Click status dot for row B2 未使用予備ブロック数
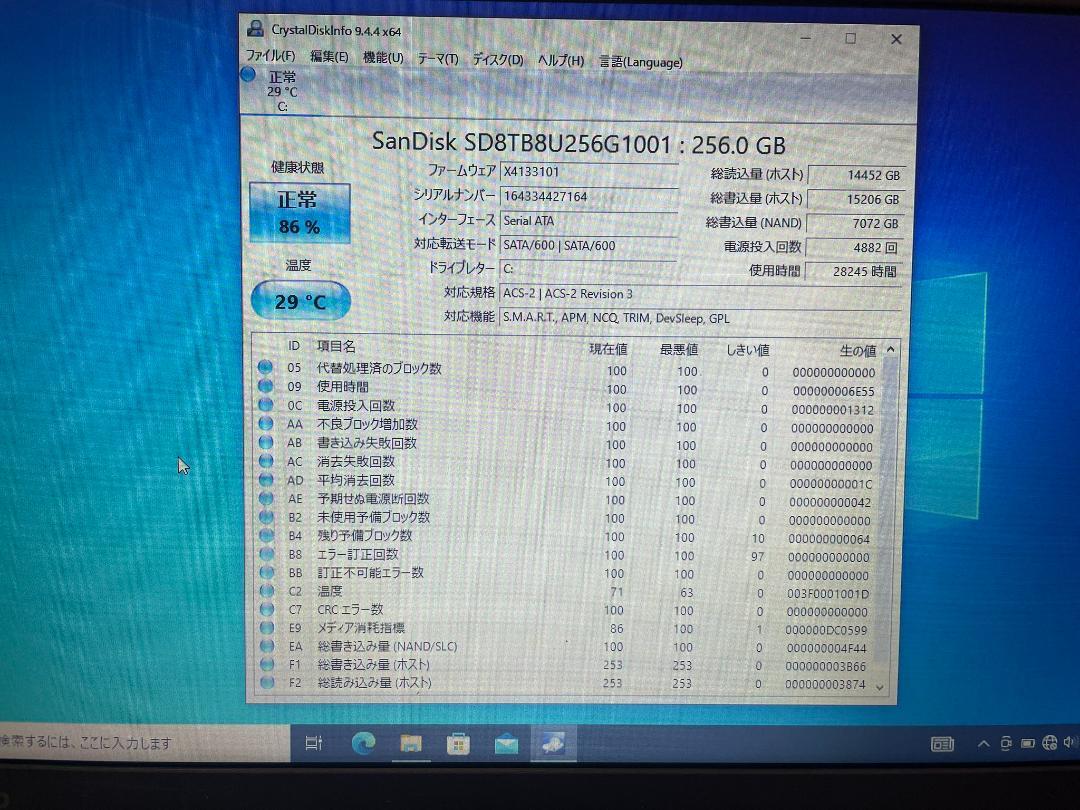Viewport: 1080px width, 810px height. tap(267, 516)
